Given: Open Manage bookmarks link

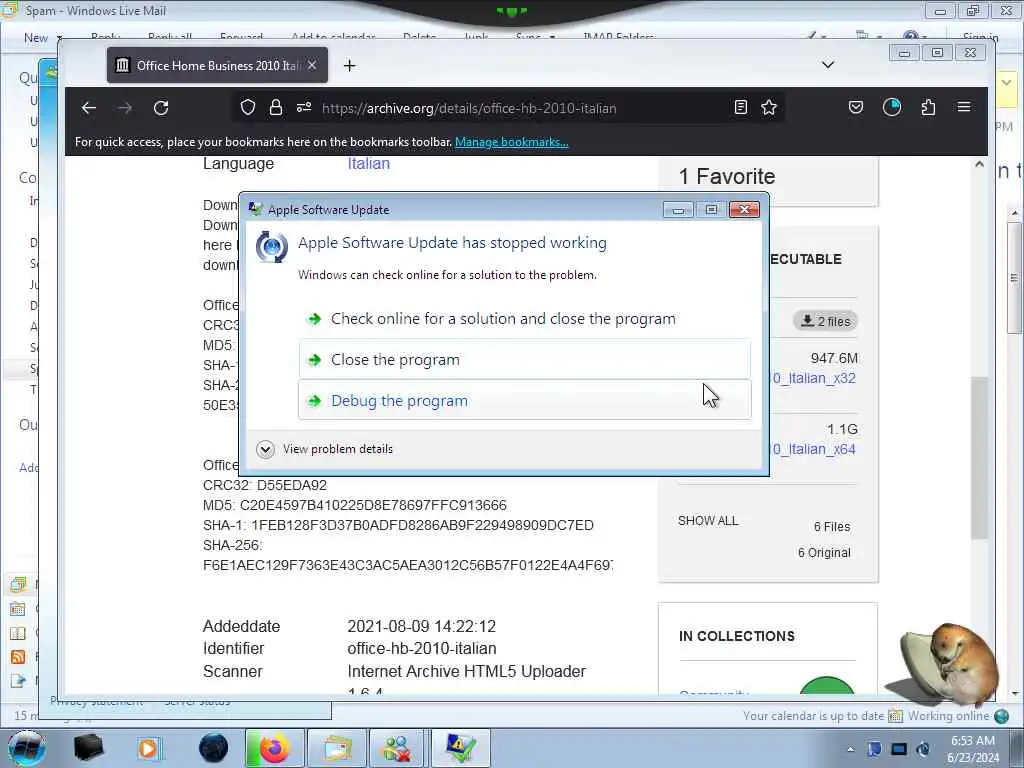Looking at the screenshot, I should [511, 142].
